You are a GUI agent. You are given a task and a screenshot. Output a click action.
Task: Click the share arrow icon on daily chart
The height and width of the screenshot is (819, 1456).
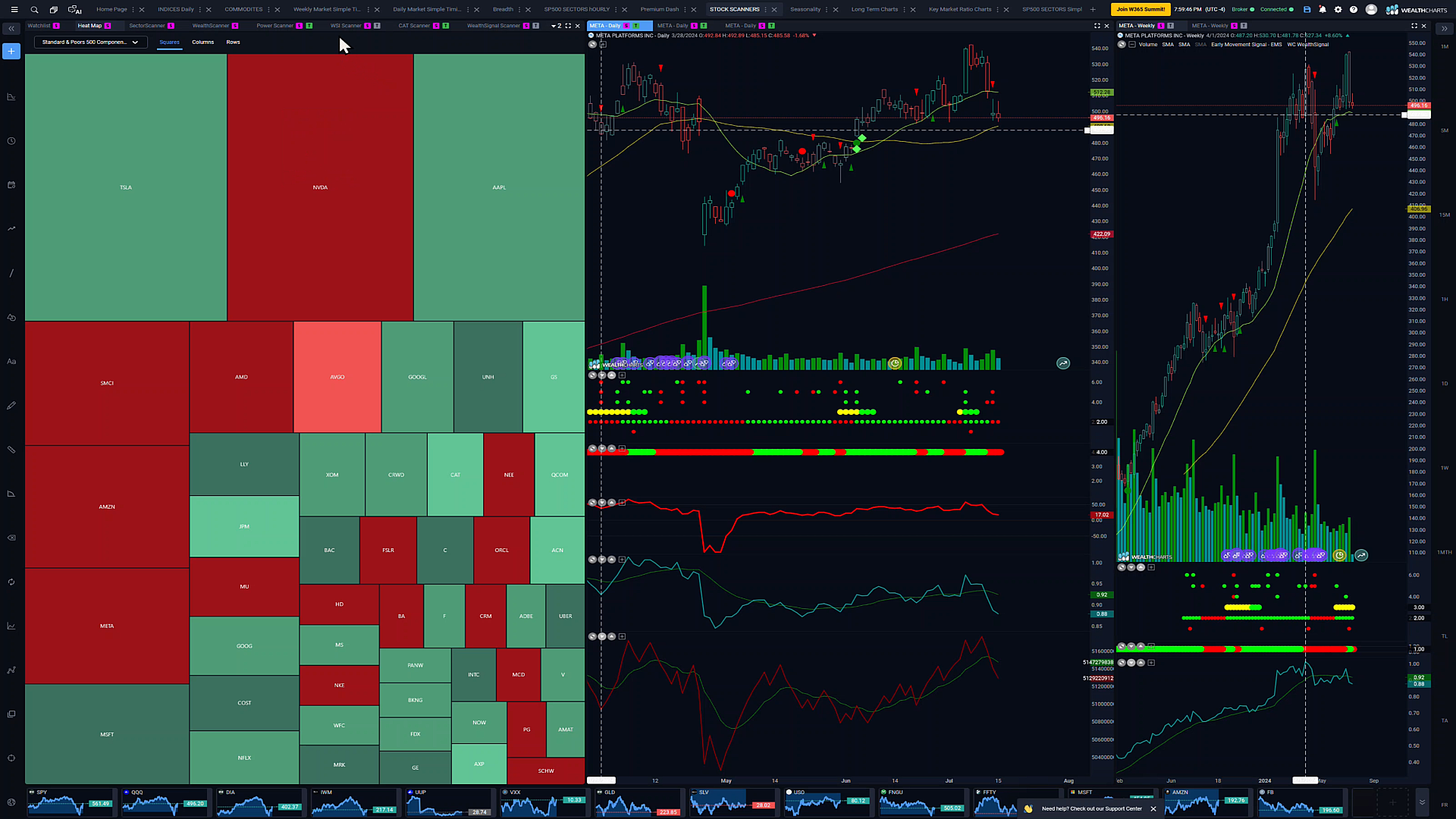[x=1063, y=363]
